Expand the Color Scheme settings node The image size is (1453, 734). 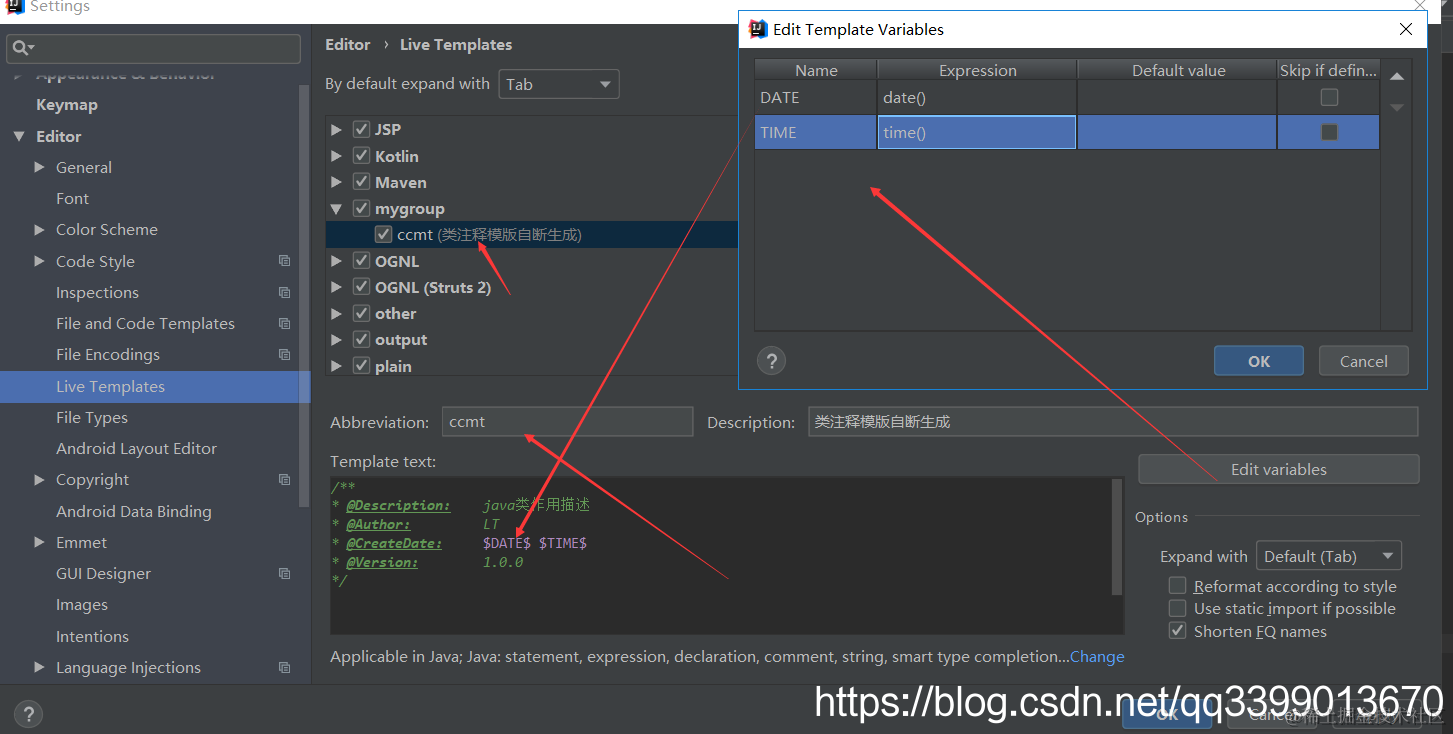pyautogui.click(x=39, y=229)
